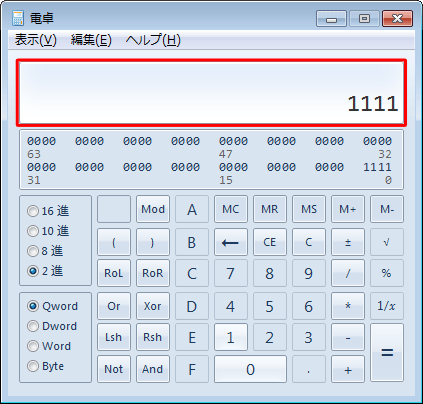Open the 表示(V) menu

(x=36, y=40)
